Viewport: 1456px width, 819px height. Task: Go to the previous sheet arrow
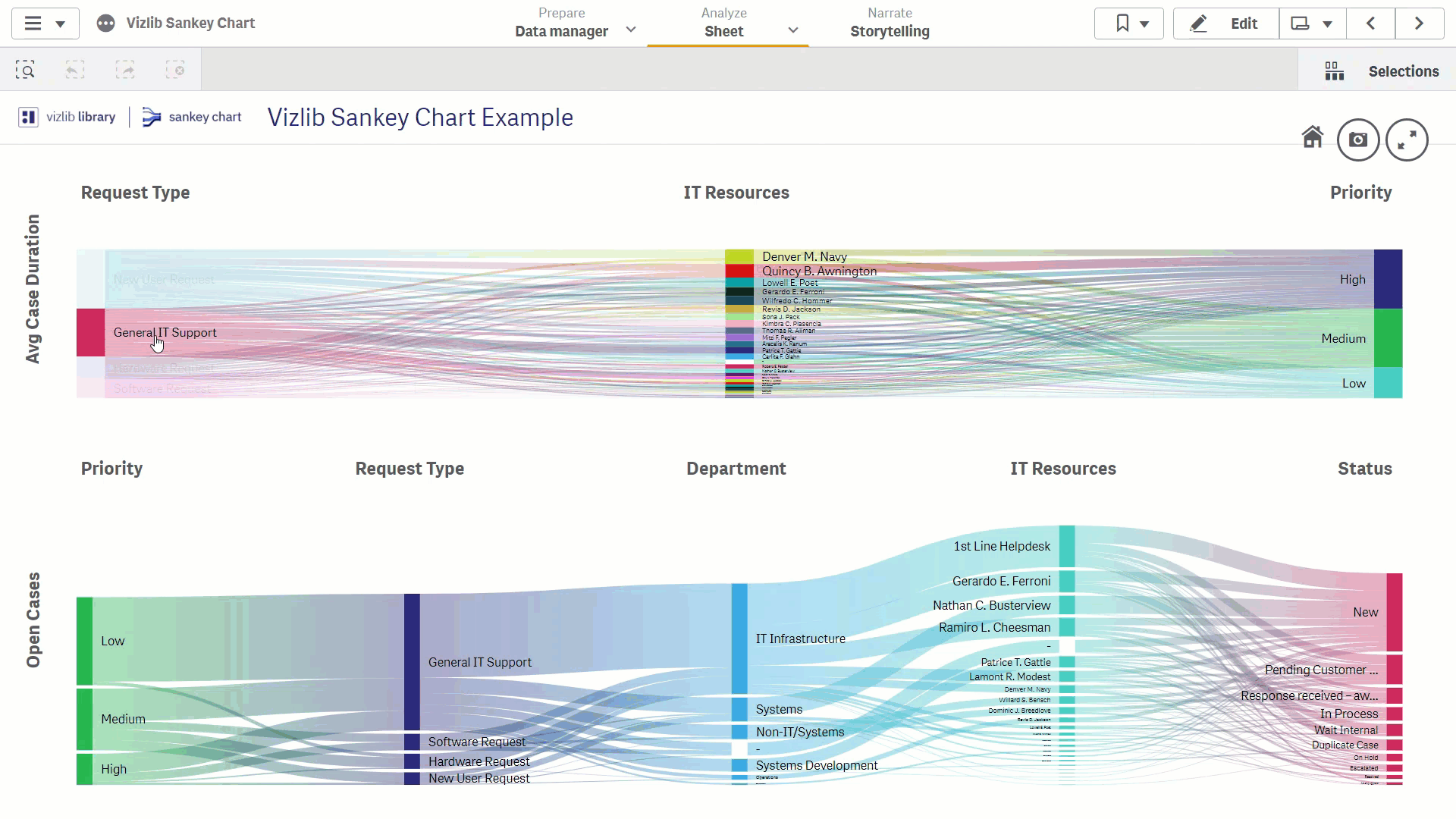(1370, 24)
